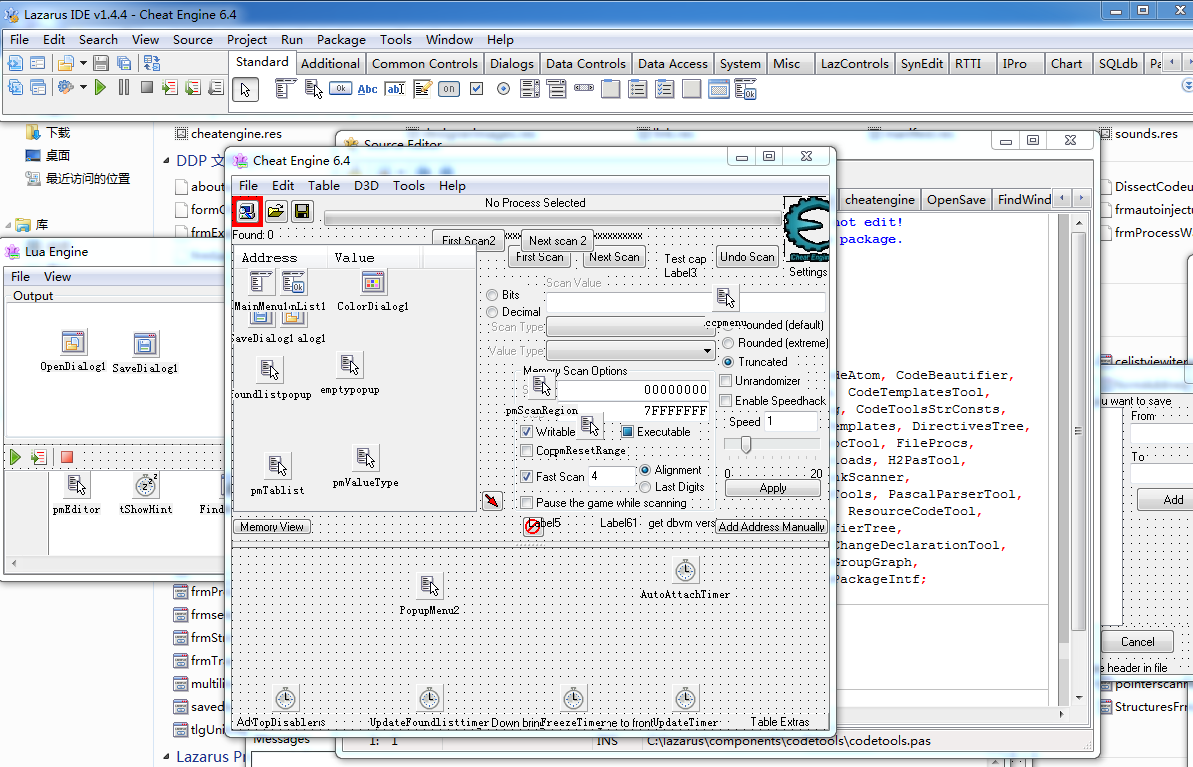
Task: Select the FreezeTimer component icon
Action: (574, 699)
